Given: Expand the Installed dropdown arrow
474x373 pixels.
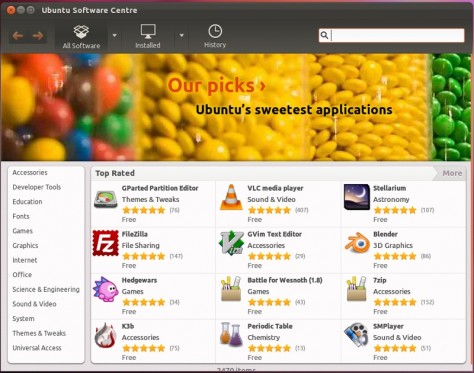Looking at the screenshot, I should (x=182, y=35).
